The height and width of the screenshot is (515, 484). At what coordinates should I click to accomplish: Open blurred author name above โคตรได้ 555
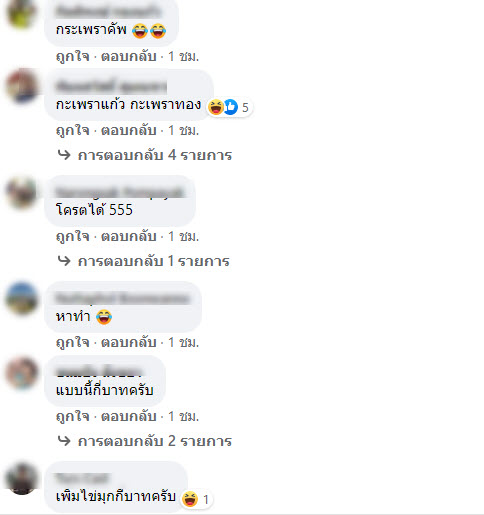click(120, 192)
